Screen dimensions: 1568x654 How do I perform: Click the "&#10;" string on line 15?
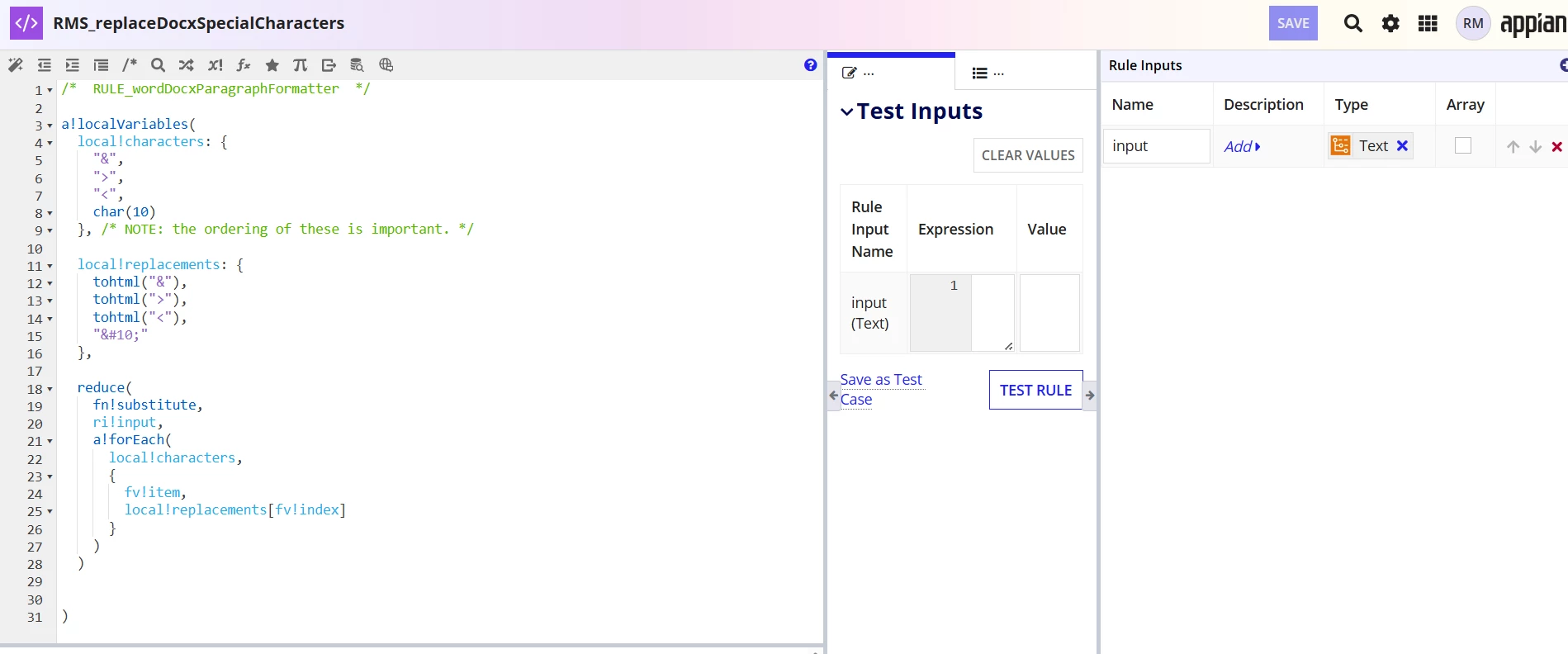(121, 334)
